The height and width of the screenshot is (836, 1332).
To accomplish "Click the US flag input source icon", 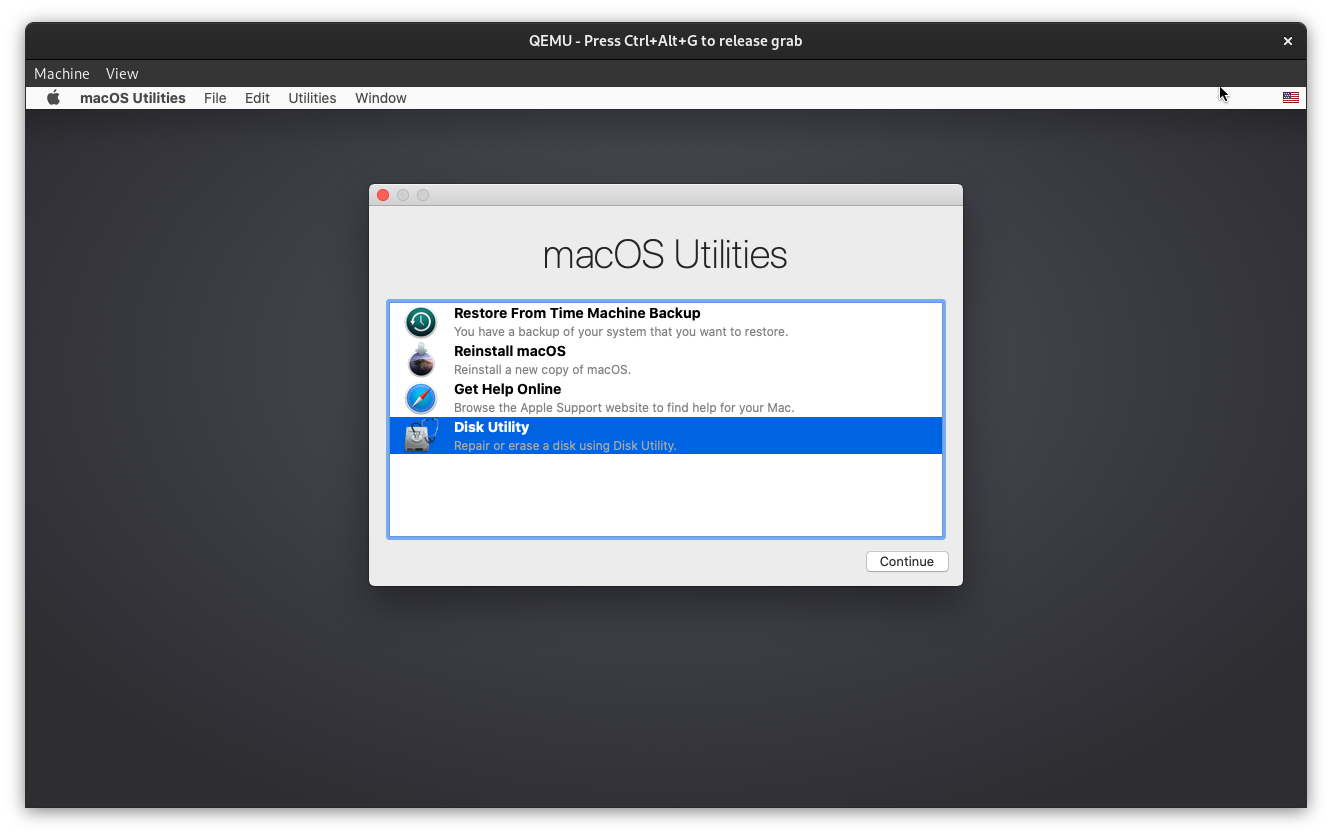I will pyautogui.click(x=1290, y=97).
